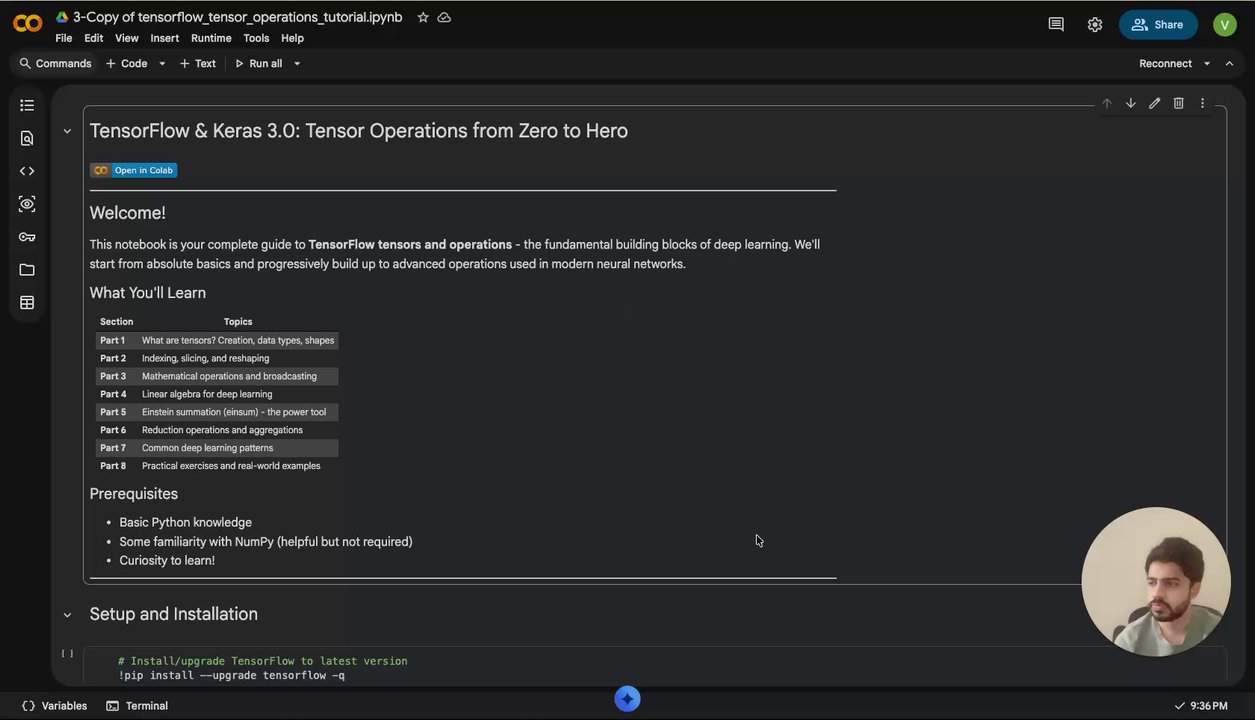Check the cloud save status icon
Viewport: 1255px width, 720px height.
(444, 17)
